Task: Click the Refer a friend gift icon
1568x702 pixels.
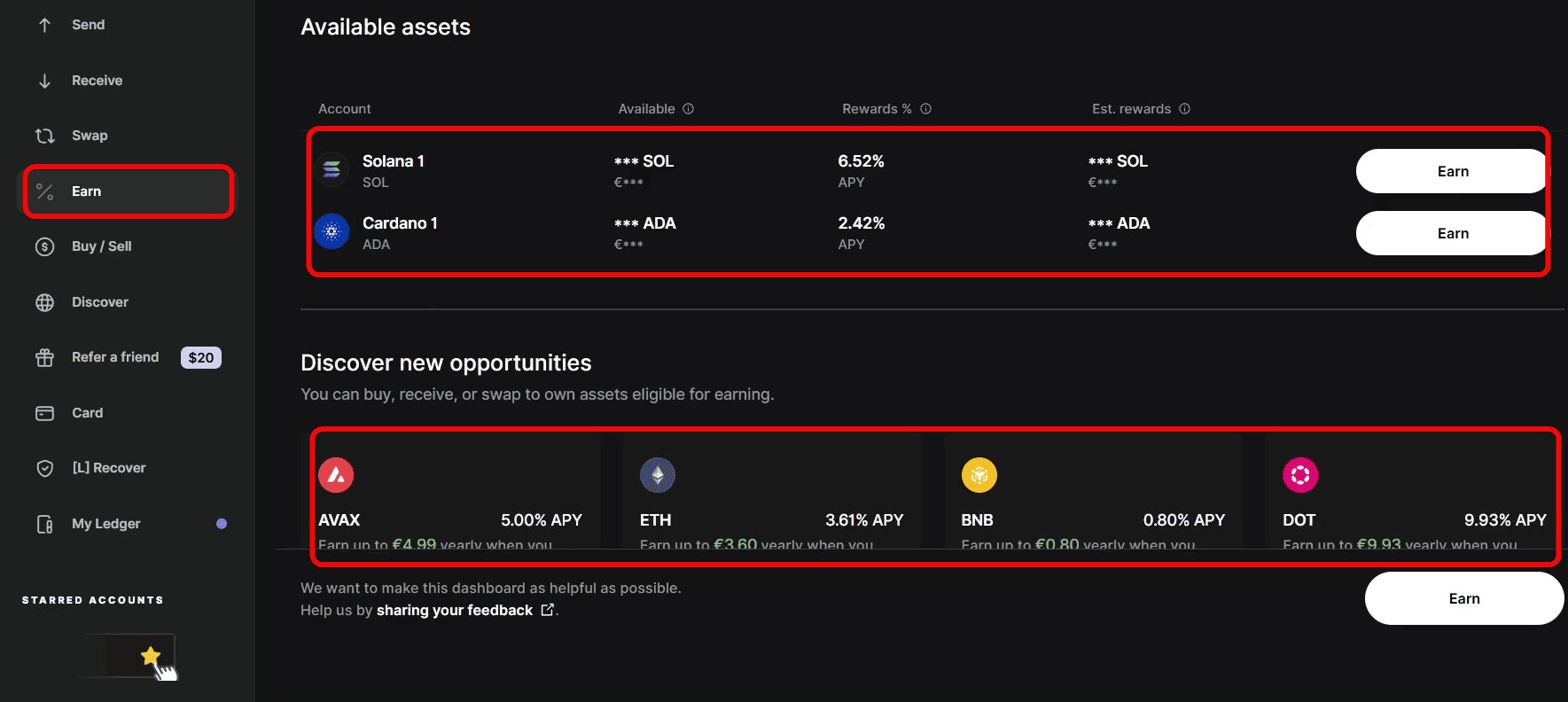Action: coord(44,357)
